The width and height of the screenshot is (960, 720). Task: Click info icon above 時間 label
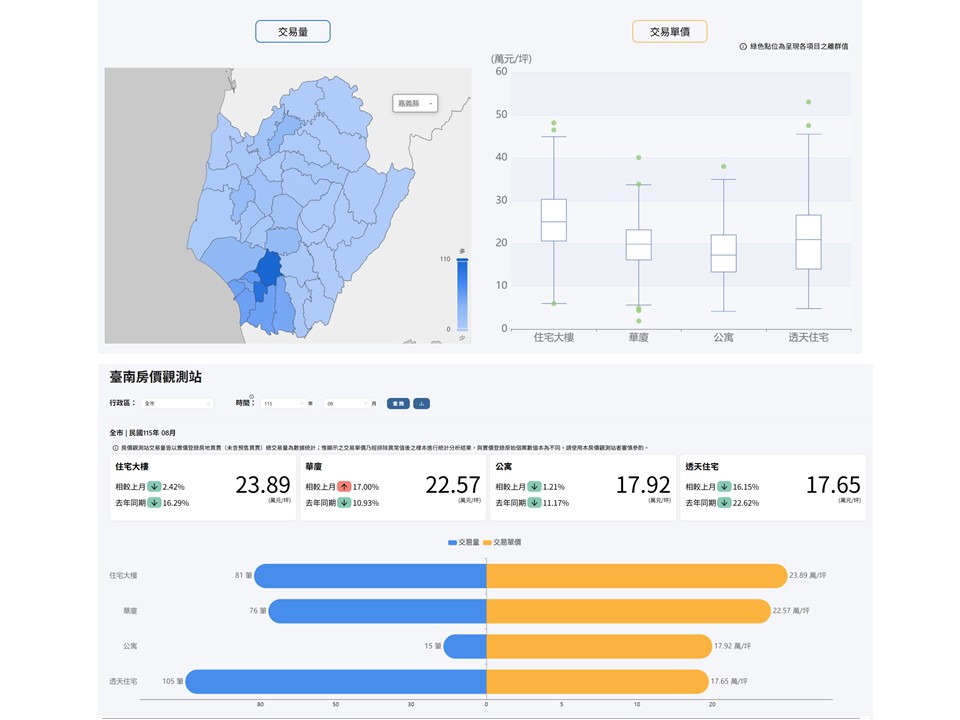point(252,397)
